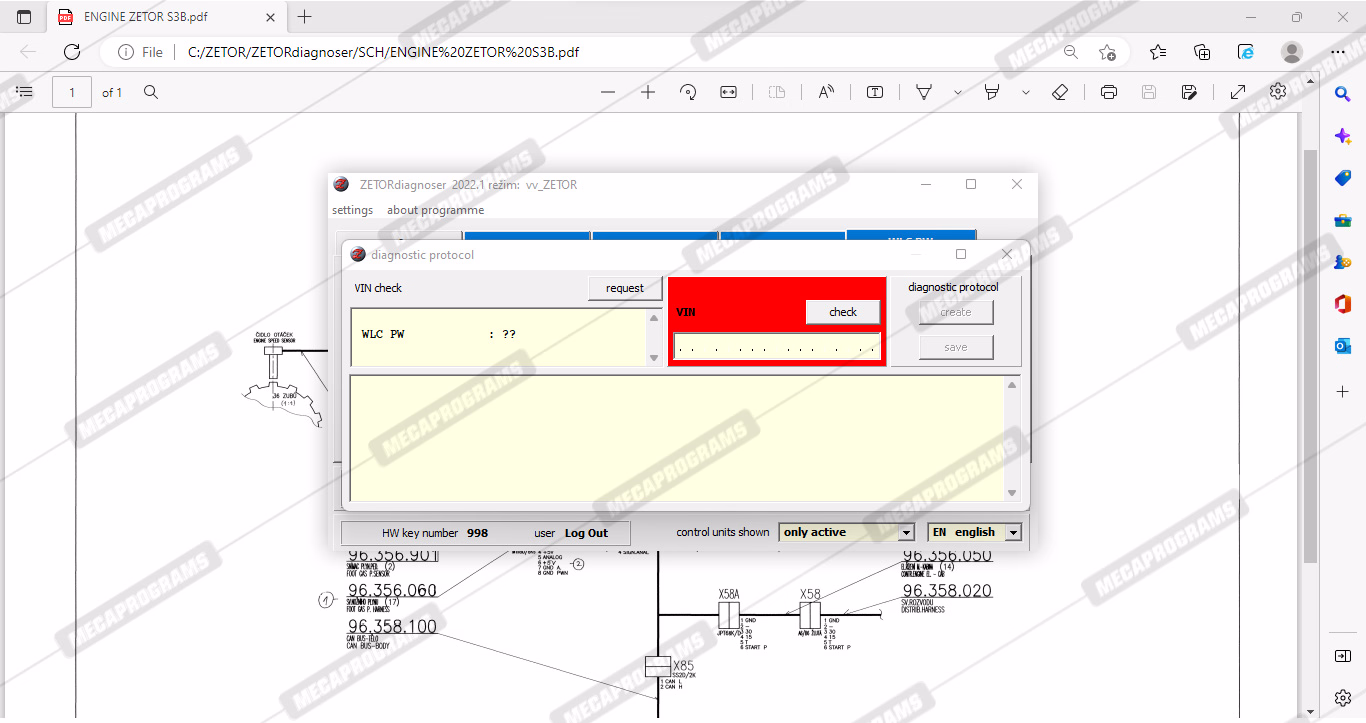This screenshot has height=723, width=1366.
Task: Open sidebar Shopping tag icon
Action: pos(1343,178)
